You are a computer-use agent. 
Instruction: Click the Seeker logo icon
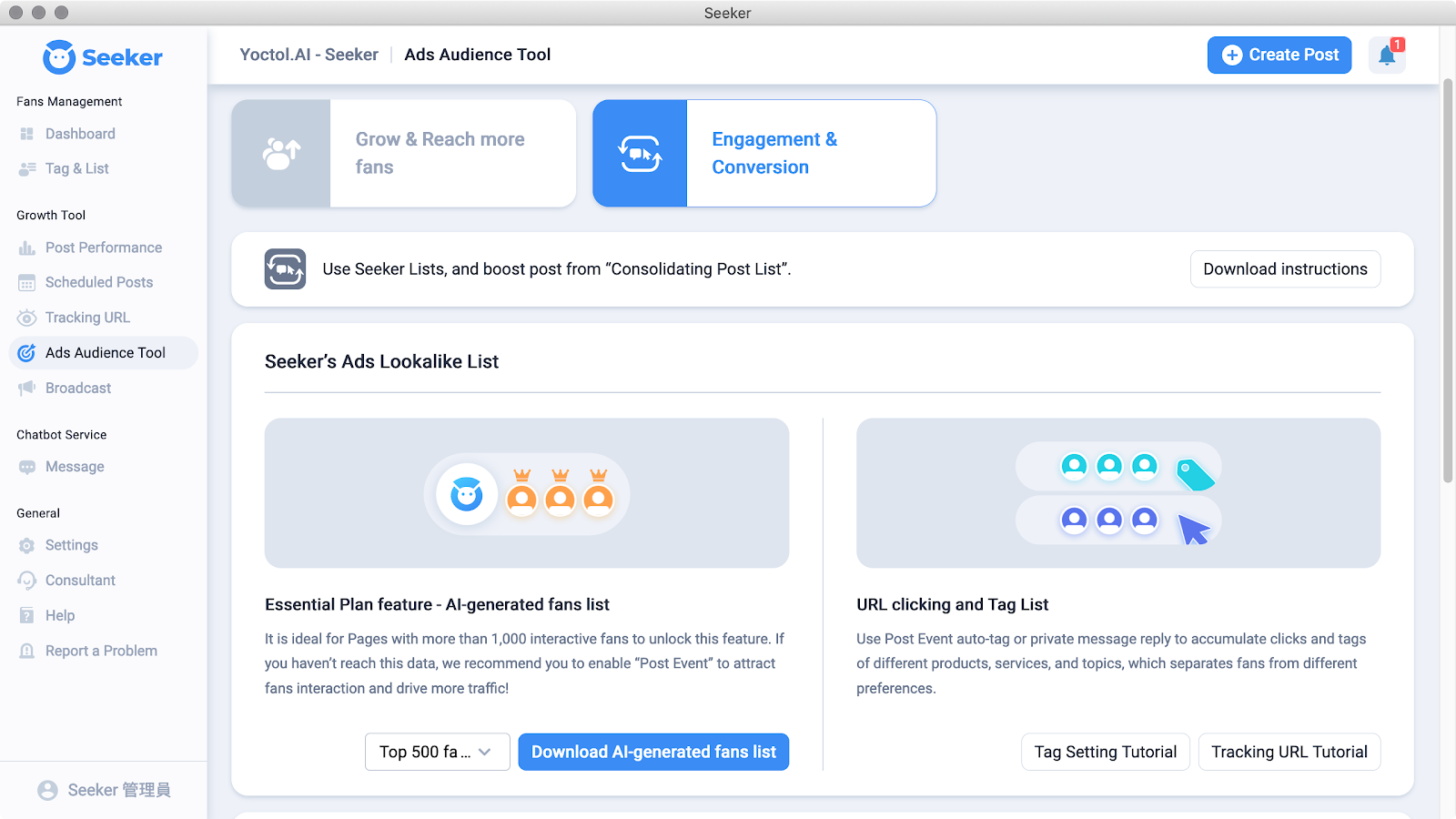[59, 57]
